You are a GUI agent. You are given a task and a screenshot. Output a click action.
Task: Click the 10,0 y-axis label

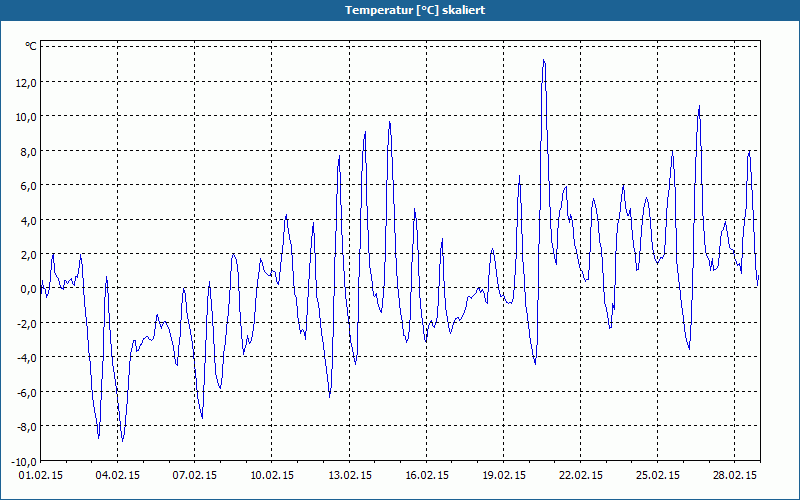(x=26, y=117)
